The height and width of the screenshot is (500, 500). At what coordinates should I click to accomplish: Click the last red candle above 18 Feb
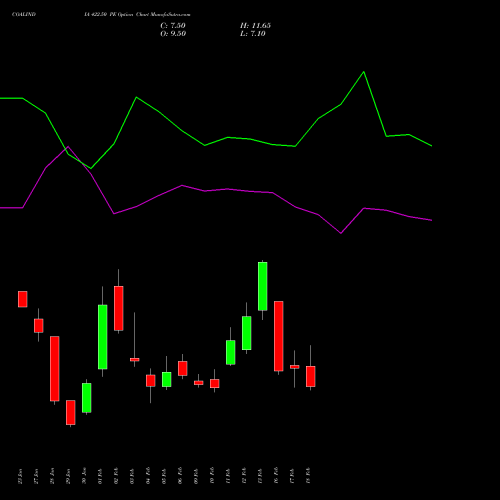(311, 376)
